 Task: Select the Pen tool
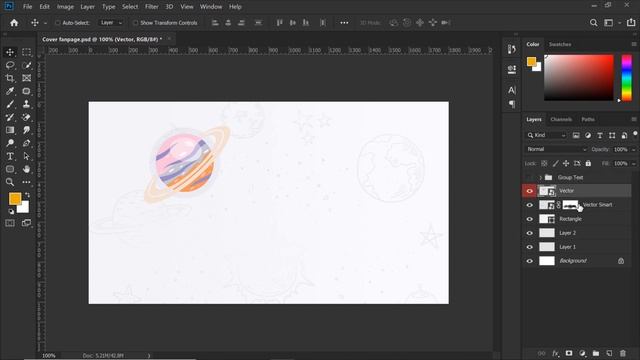(x=27, y=143)
